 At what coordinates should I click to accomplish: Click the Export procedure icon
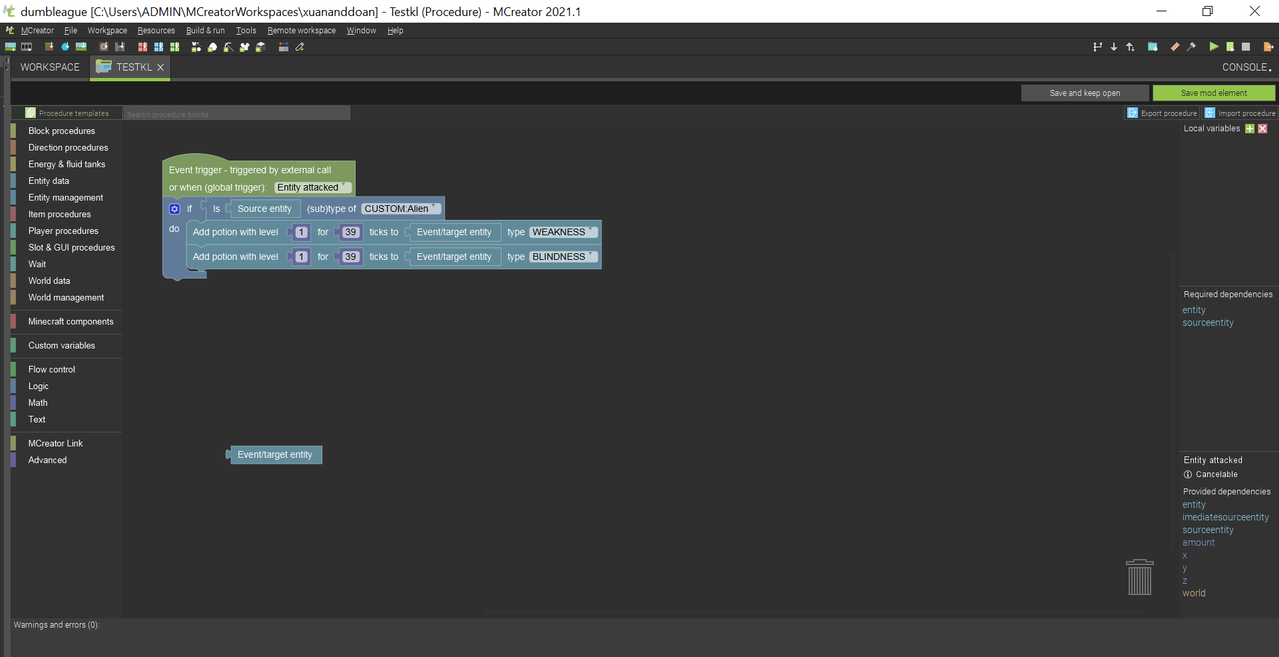pyautogui.click(x=1132, y=113)
